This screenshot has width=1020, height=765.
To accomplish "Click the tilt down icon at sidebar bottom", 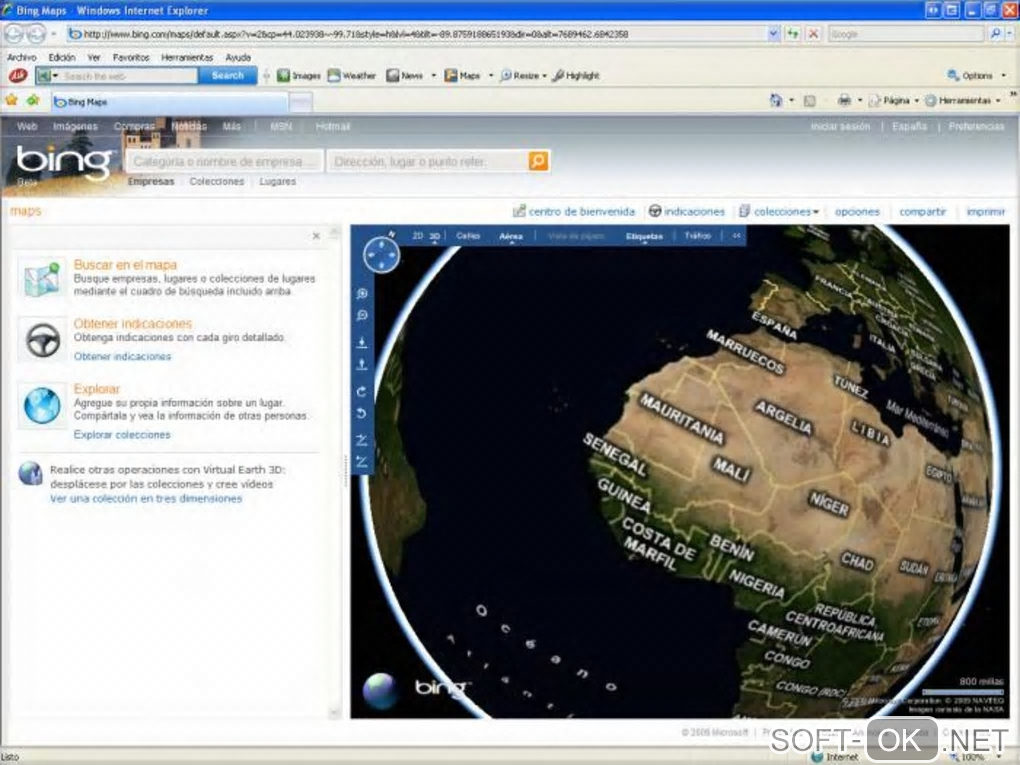I will coord(362,462).
